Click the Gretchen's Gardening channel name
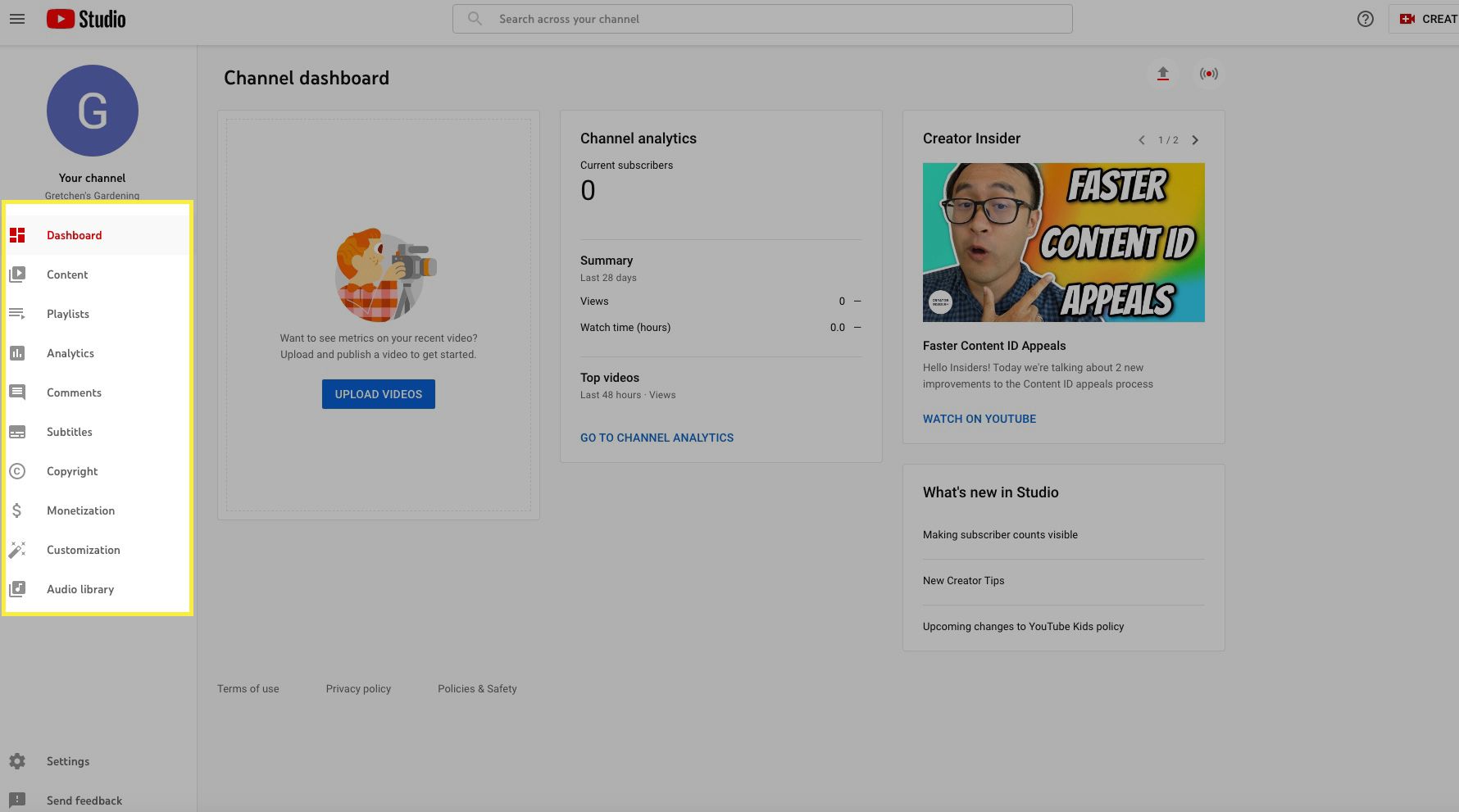The height and width of the screenshot is (812, 1459). (92, 196)
